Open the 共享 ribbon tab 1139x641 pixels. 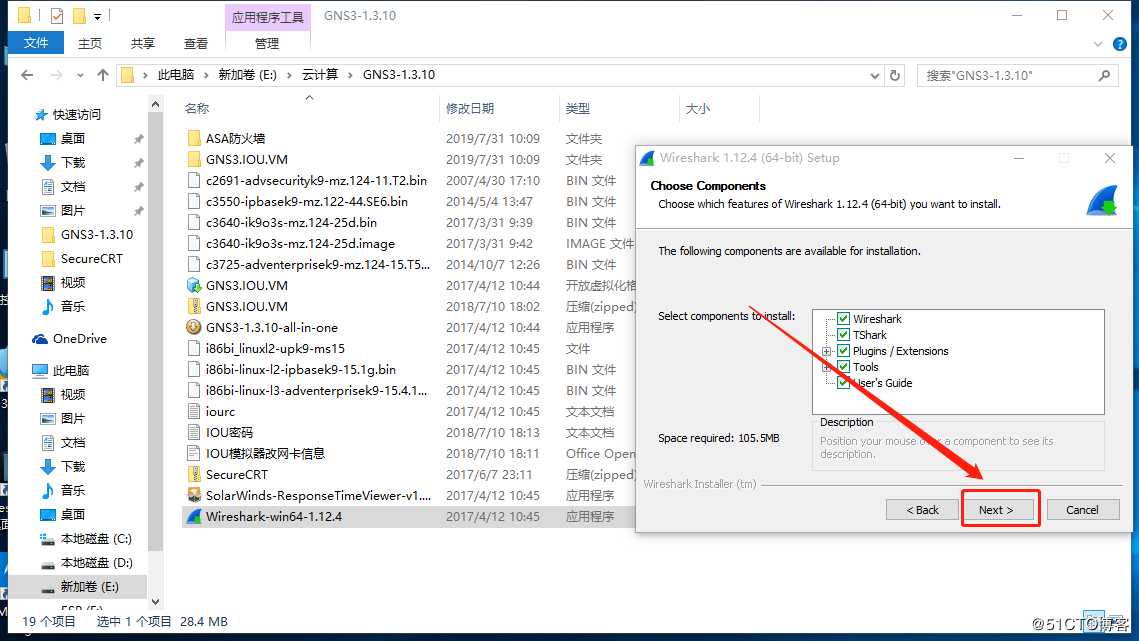click(143, 44)
